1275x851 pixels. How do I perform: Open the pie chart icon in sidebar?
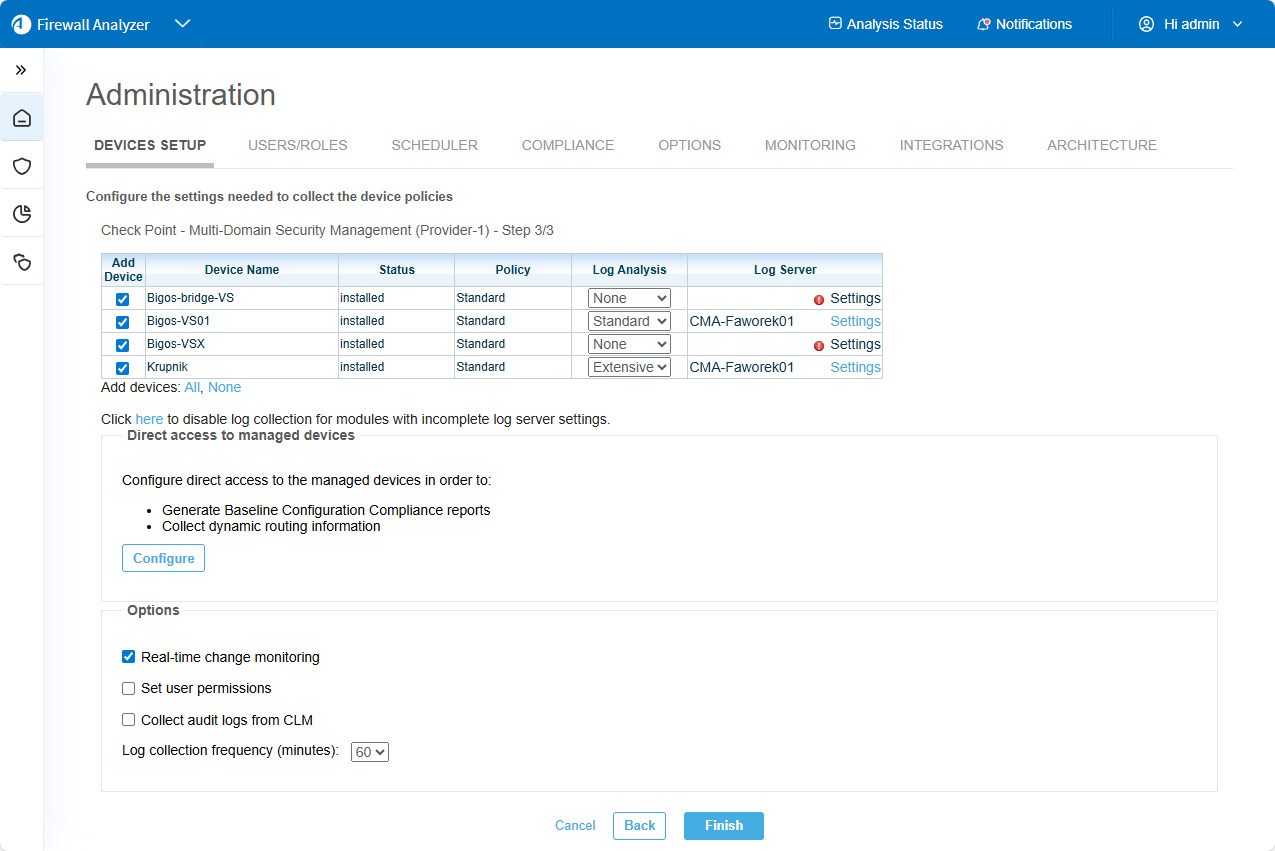click(x=21, y=214)
